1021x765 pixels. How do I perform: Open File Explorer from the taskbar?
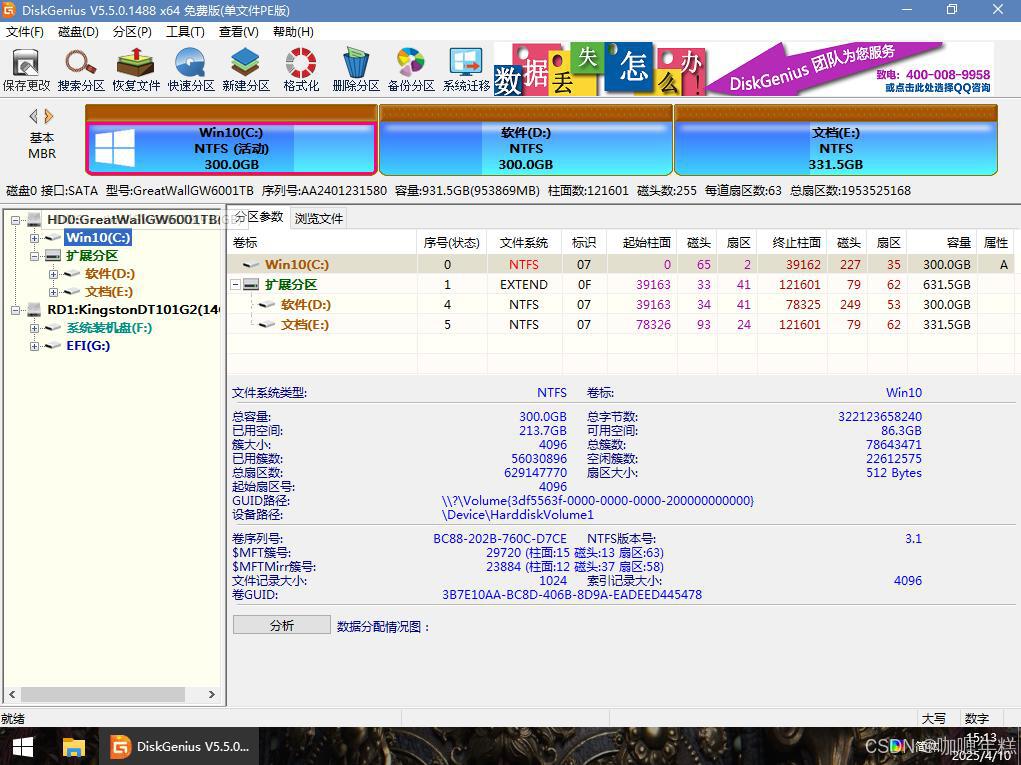click(x=73, y=746)
